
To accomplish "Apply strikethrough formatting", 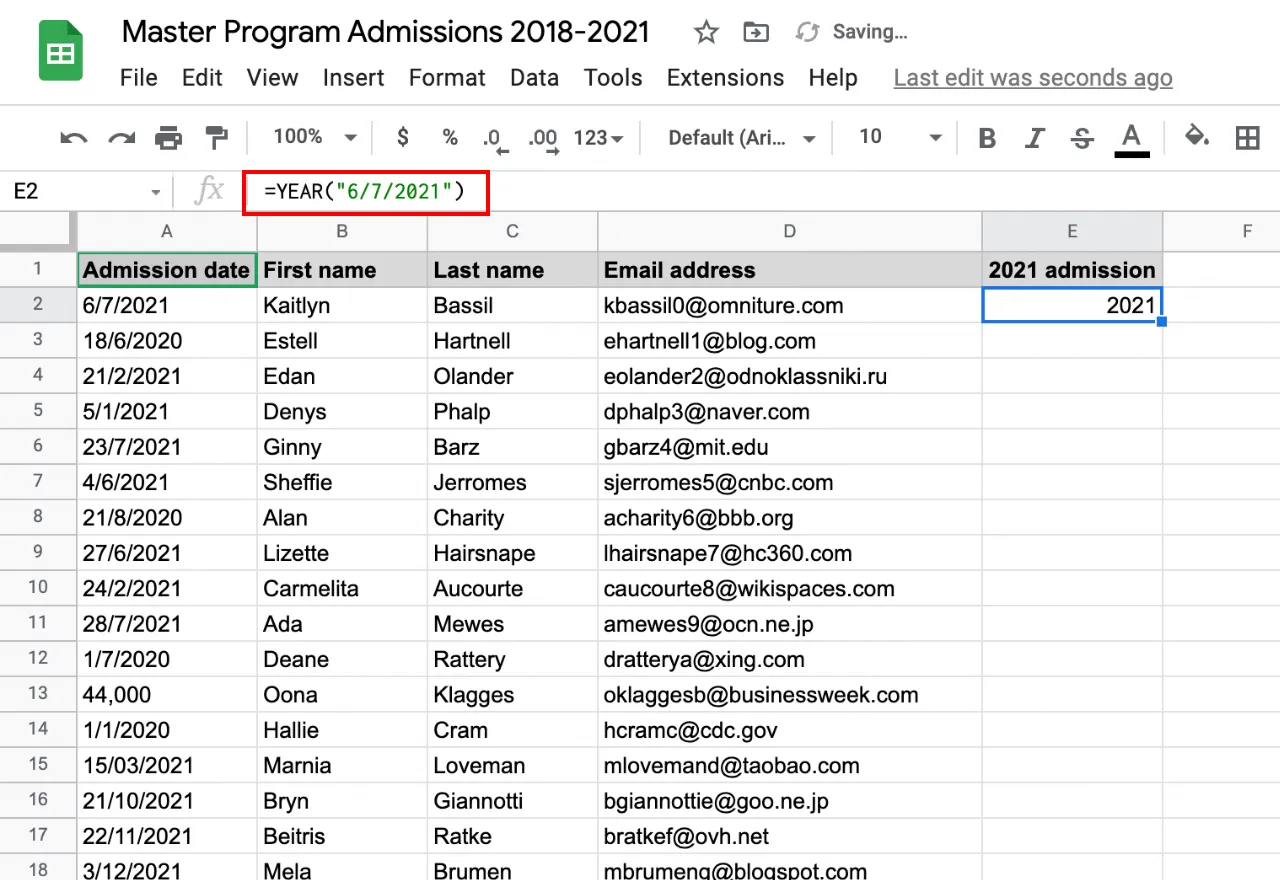I will point(1081,138).
